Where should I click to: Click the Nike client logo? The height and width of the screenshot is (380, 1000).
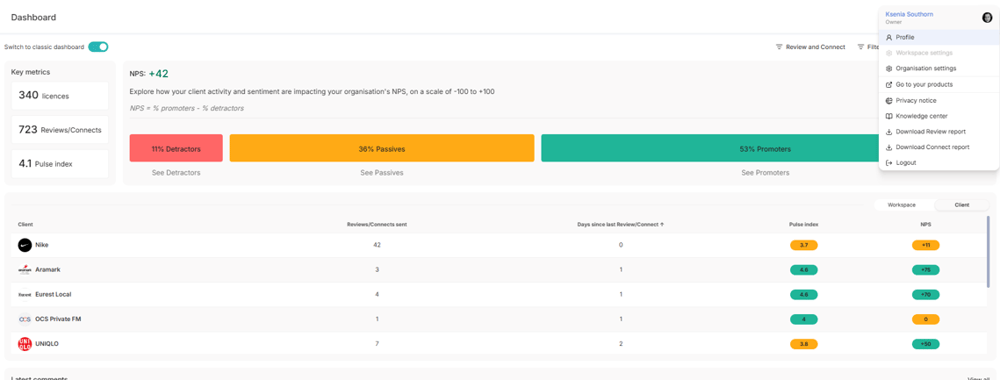(x=25, y=245)
